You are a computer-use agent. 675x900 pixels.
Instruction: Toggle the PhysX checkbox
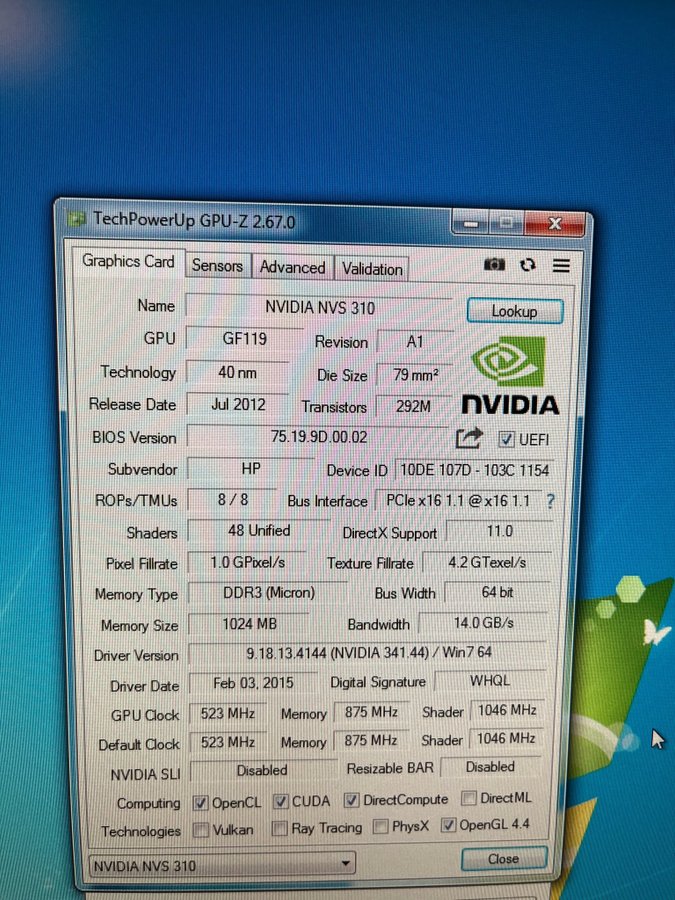pos(380,827)
